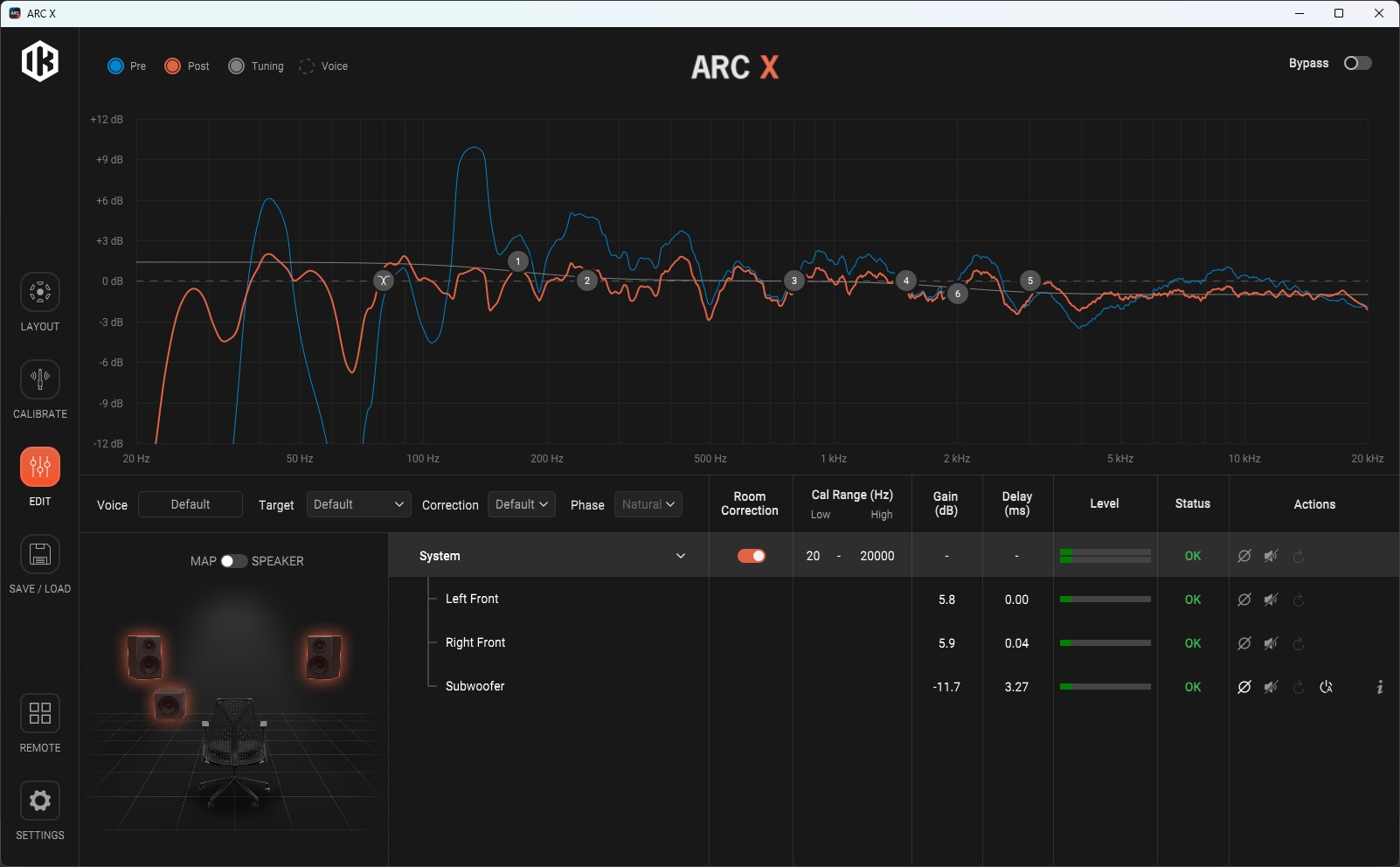Open the Correction dropdown
The image size is (1400, 867).
(522, 504)
